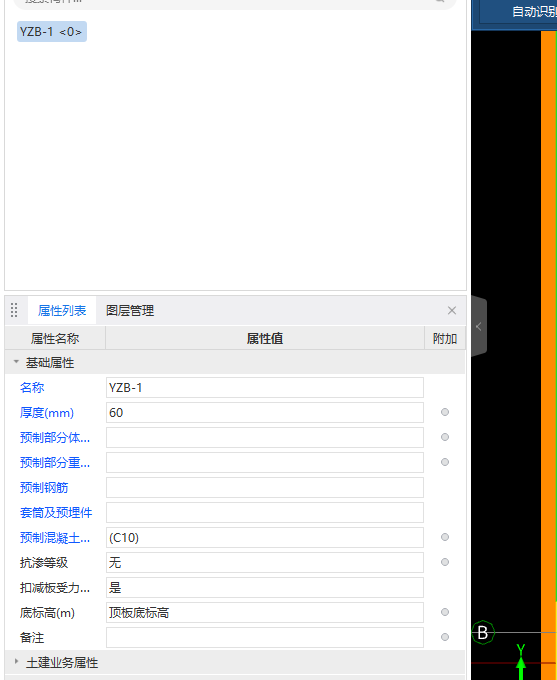Switch to the 属性列表 tab

(x=62, y=311)
